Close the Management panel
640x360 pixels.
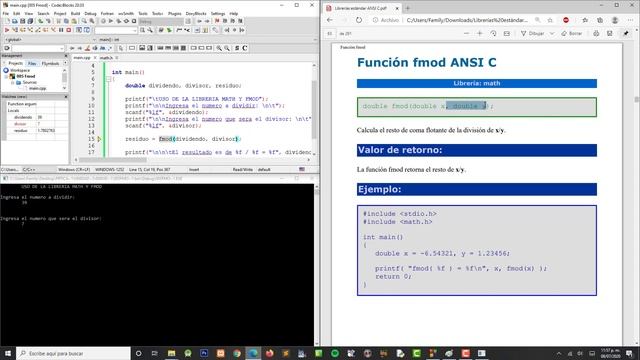[66, 56]
